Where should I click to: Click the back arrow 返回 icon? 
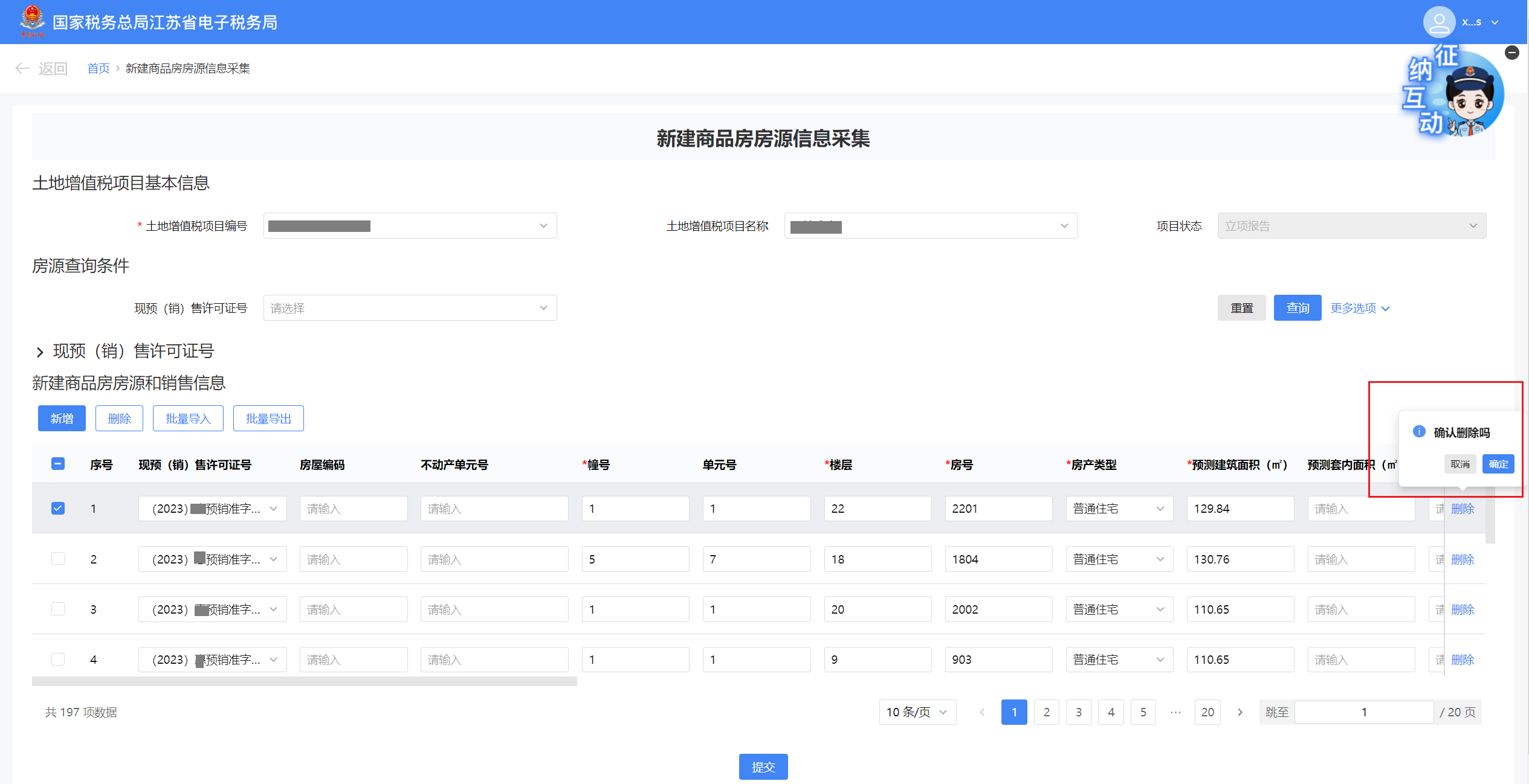[23, 68]
